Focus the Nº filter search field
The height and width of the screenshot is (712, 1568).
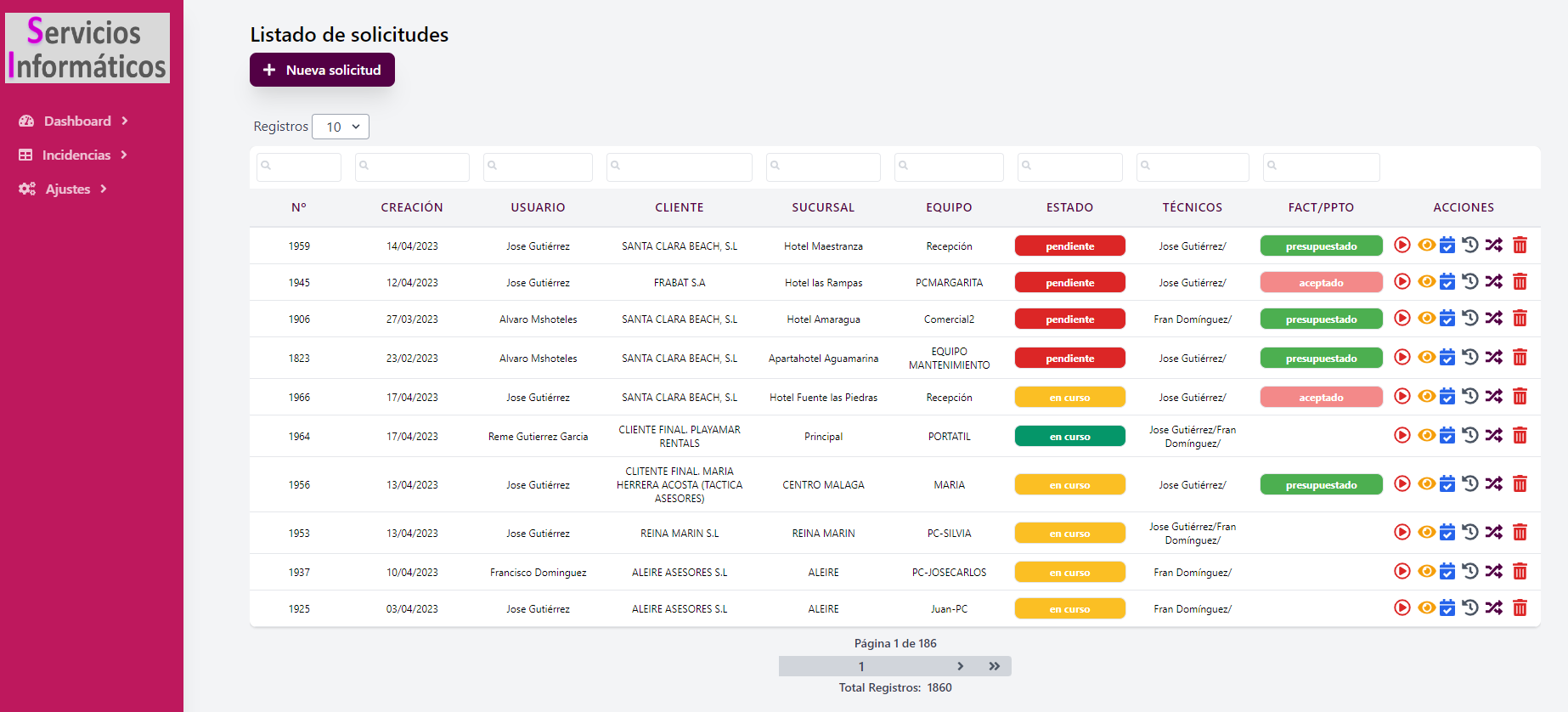[x=299, y=167]
